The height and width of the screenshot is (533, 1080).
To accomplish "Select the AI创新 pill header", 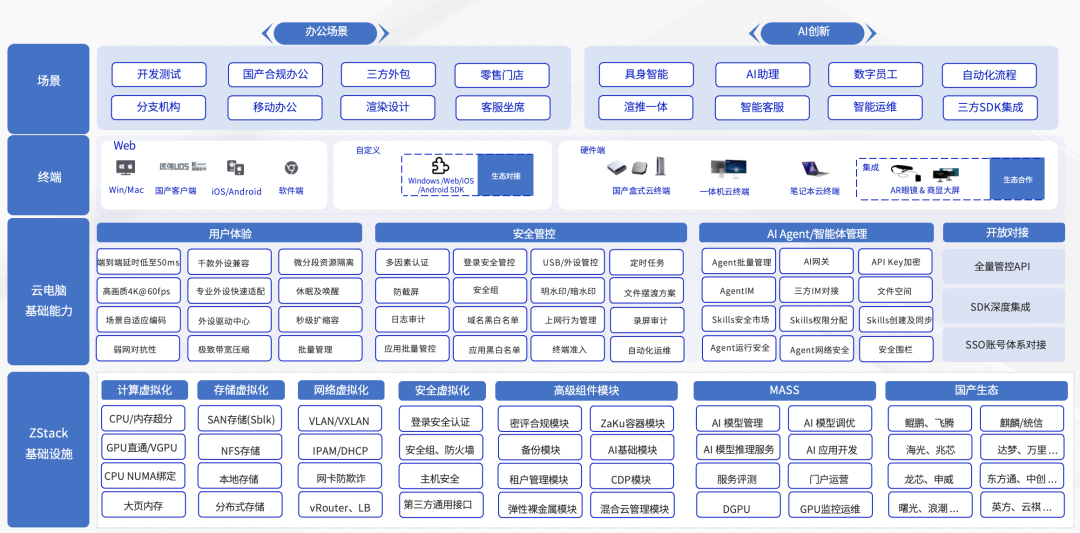I will (813, 32).
